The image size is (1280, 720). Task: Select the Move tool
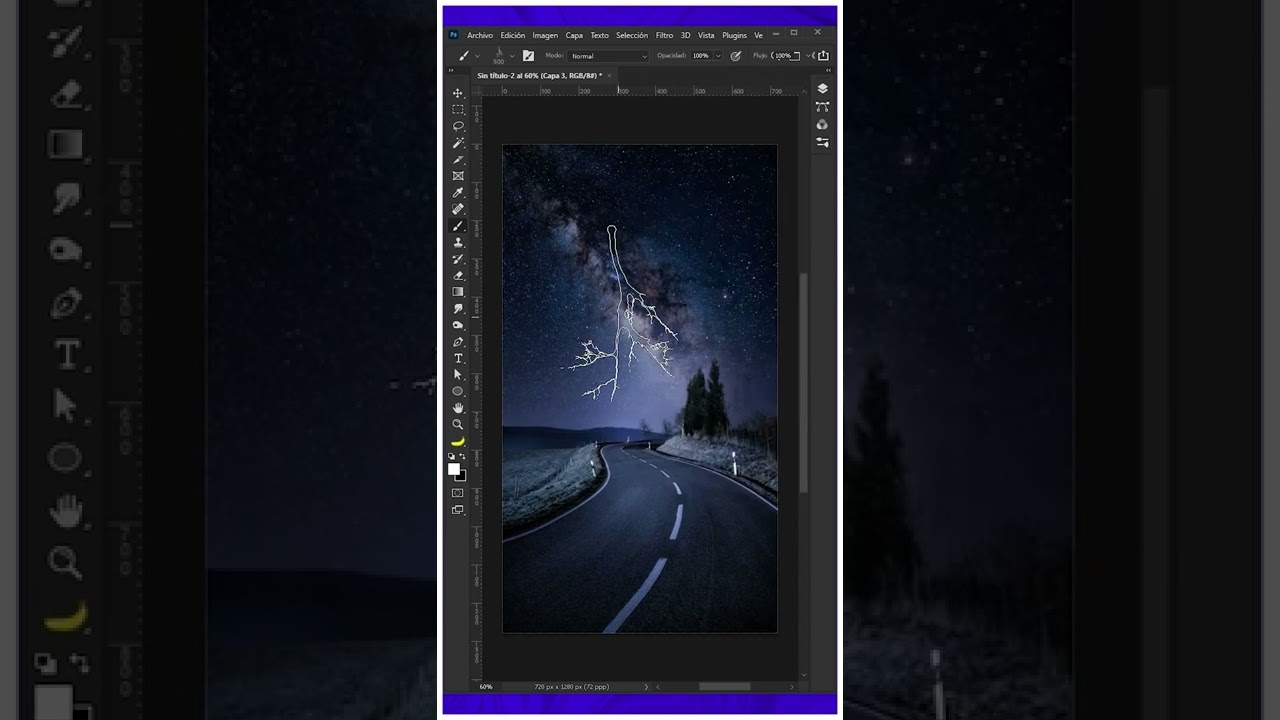458,93
